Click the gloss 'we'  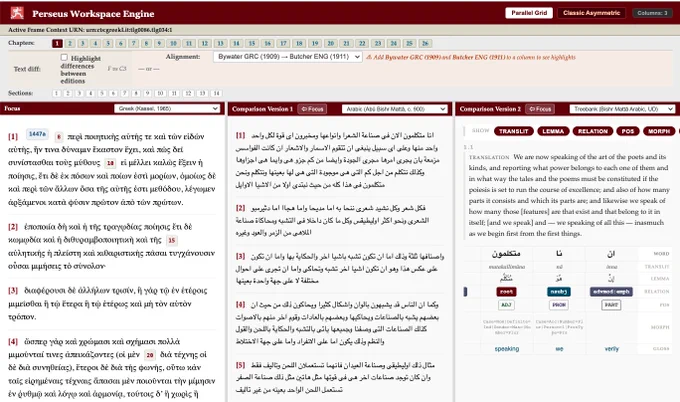click(559, 349)
